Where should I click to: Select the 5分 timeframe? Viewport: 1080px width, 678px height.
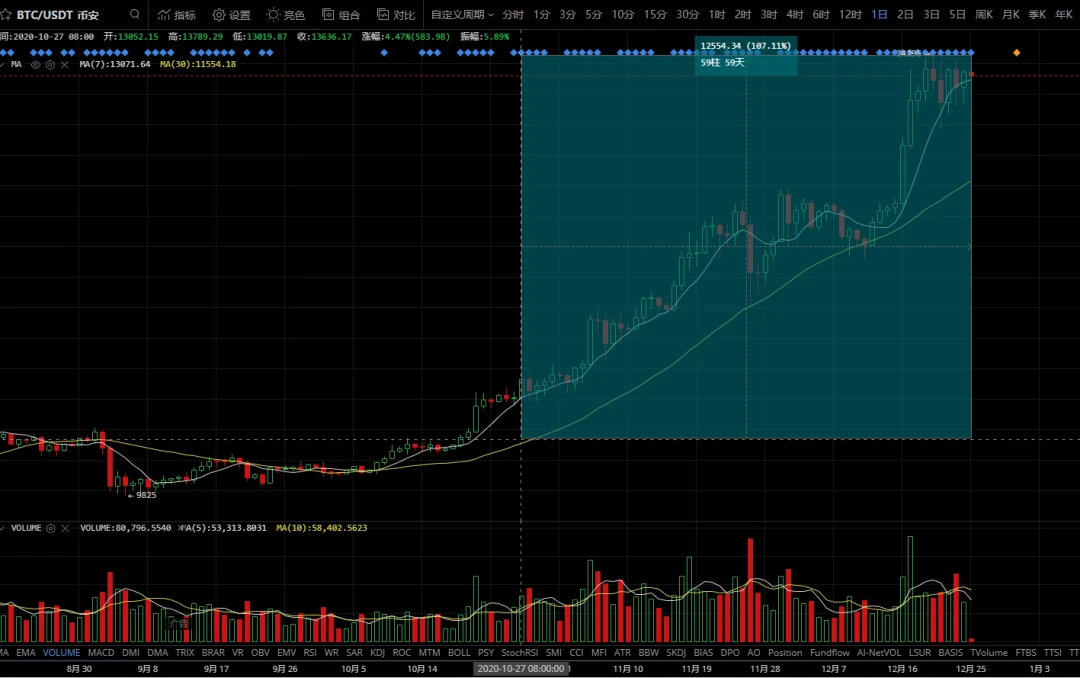594,14
